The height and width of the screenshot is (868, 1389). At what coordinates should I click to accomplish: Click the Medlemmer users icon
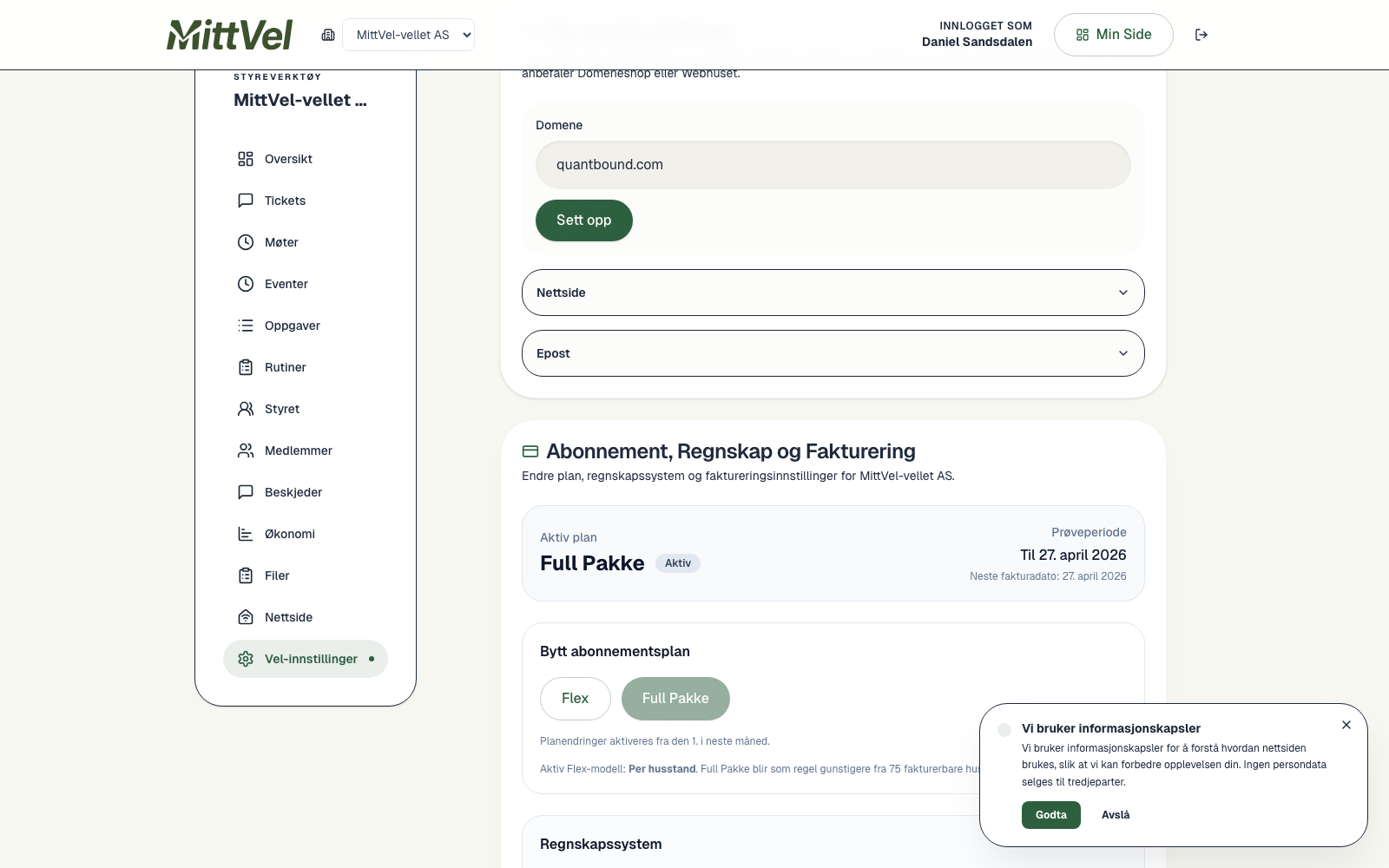[246, 450]
